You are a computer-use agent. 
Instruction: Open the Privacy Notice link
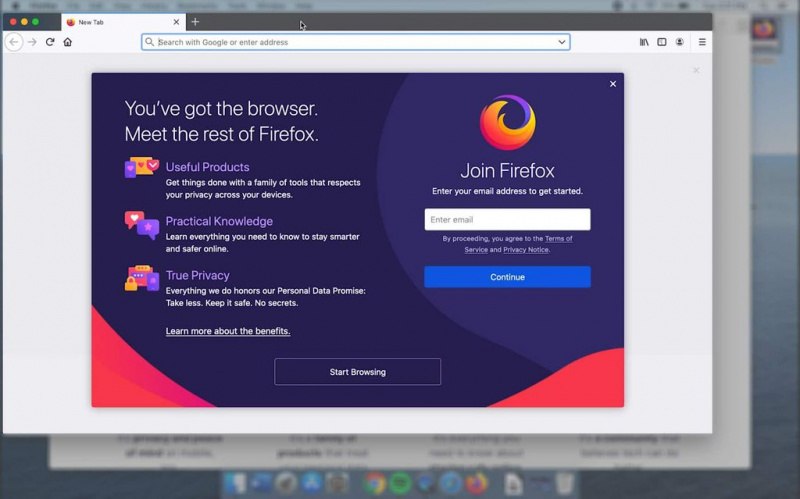pyautogui.click(x=526, y=250)
